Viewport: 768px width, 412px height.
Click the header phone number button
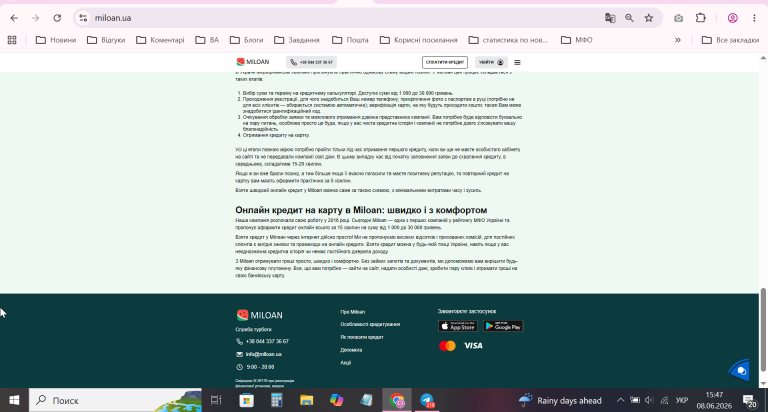312,62
